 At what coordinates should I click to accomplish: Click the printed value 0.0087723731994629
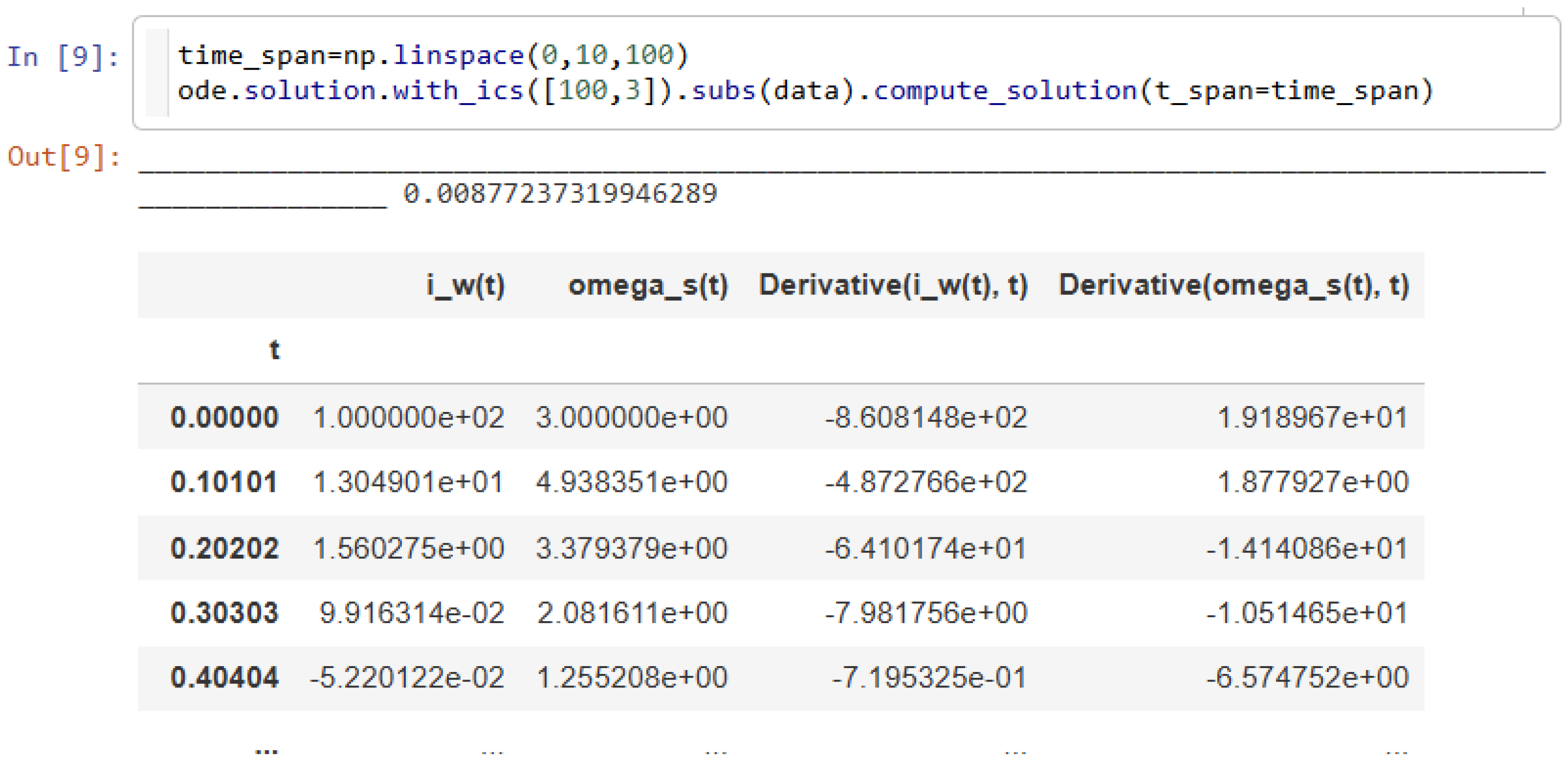click(560, 194)
